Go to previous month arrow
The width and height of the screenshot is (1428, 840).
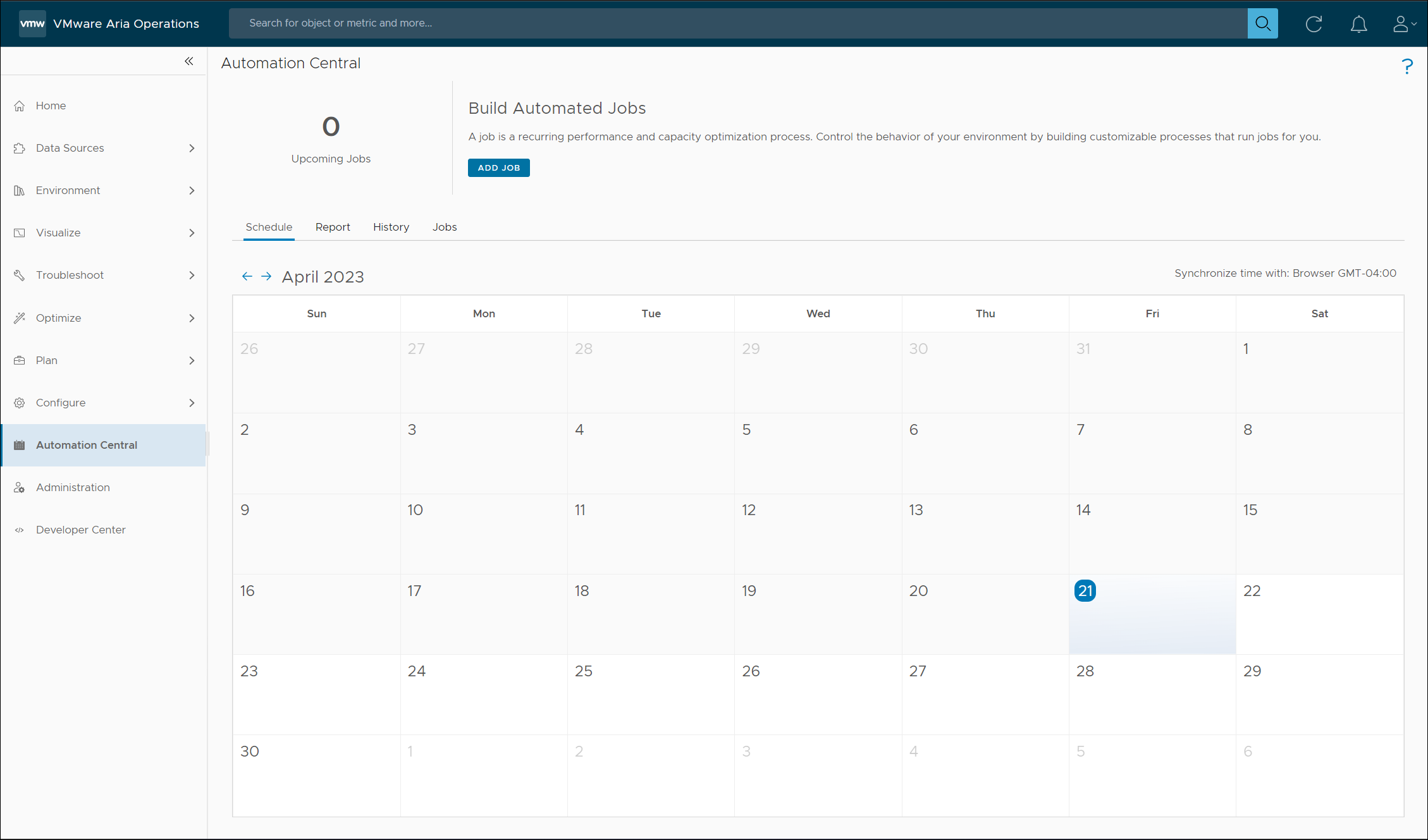[247, 277]
